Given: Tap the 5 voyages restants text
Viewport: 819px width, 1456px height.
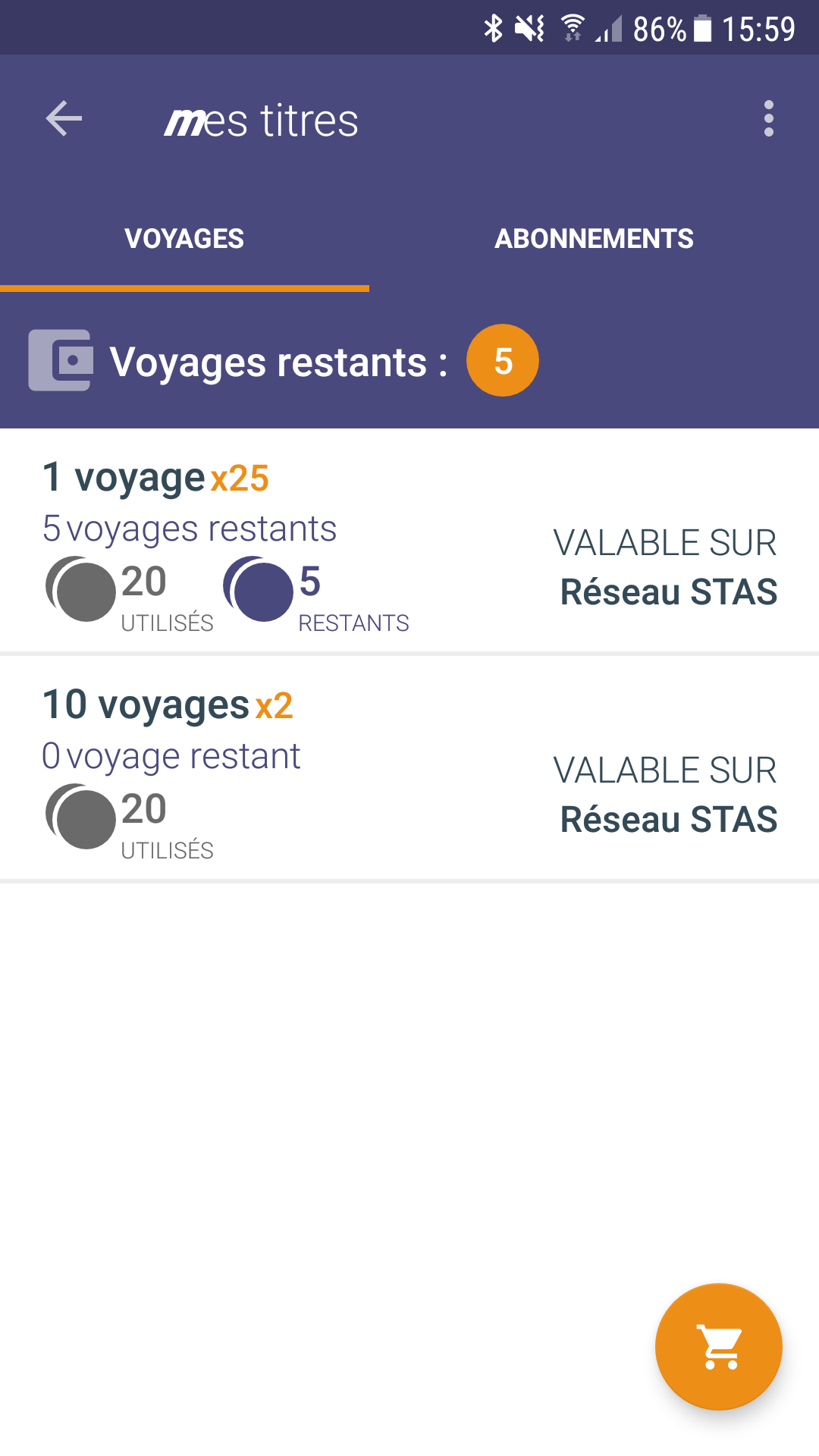Looking at the screenshot, I should (x=190, y=529).
